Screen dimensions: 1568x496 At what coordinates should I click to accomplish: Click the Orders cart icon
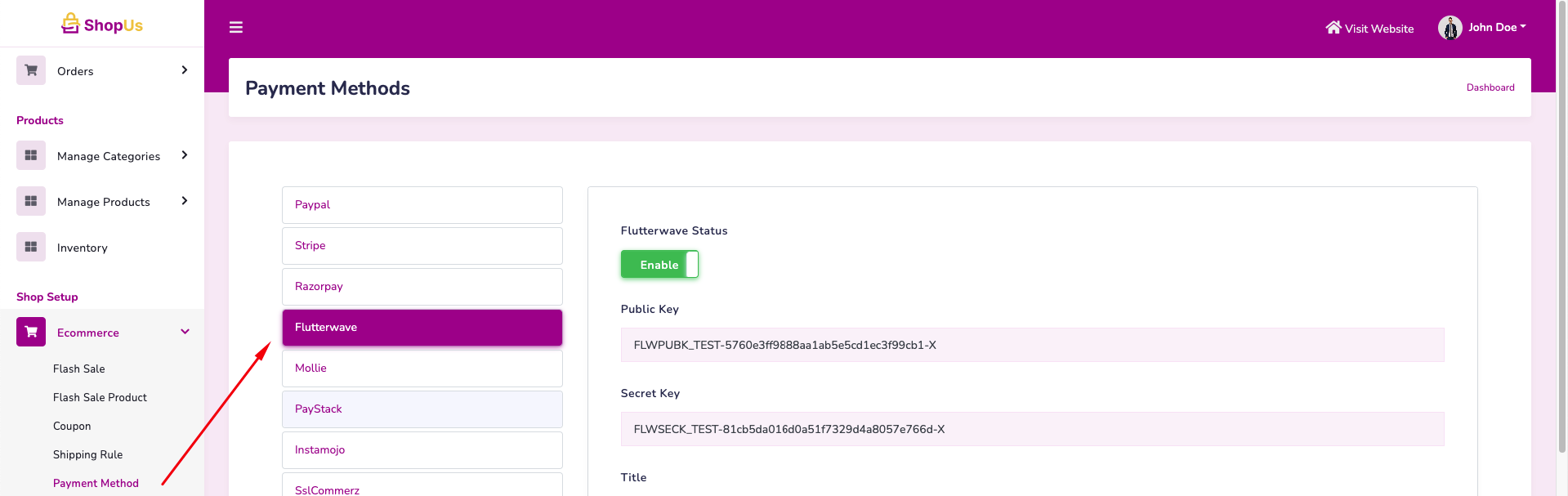click(x=31, y=70)
